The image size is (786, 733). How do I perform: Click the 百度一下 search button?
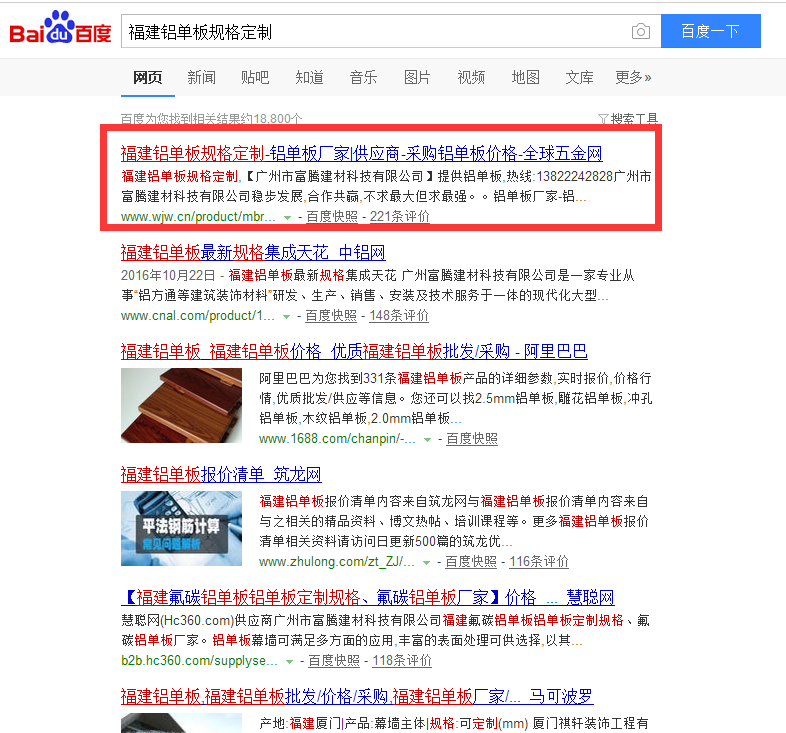coord(710,31)
